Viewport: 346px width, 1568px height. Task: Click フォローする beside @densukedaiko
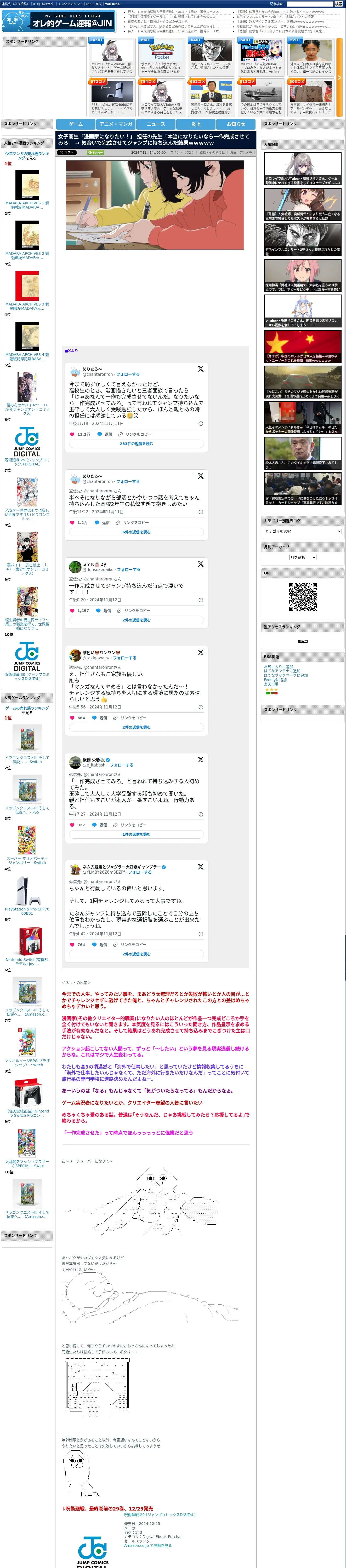click(x=128, y=570)
